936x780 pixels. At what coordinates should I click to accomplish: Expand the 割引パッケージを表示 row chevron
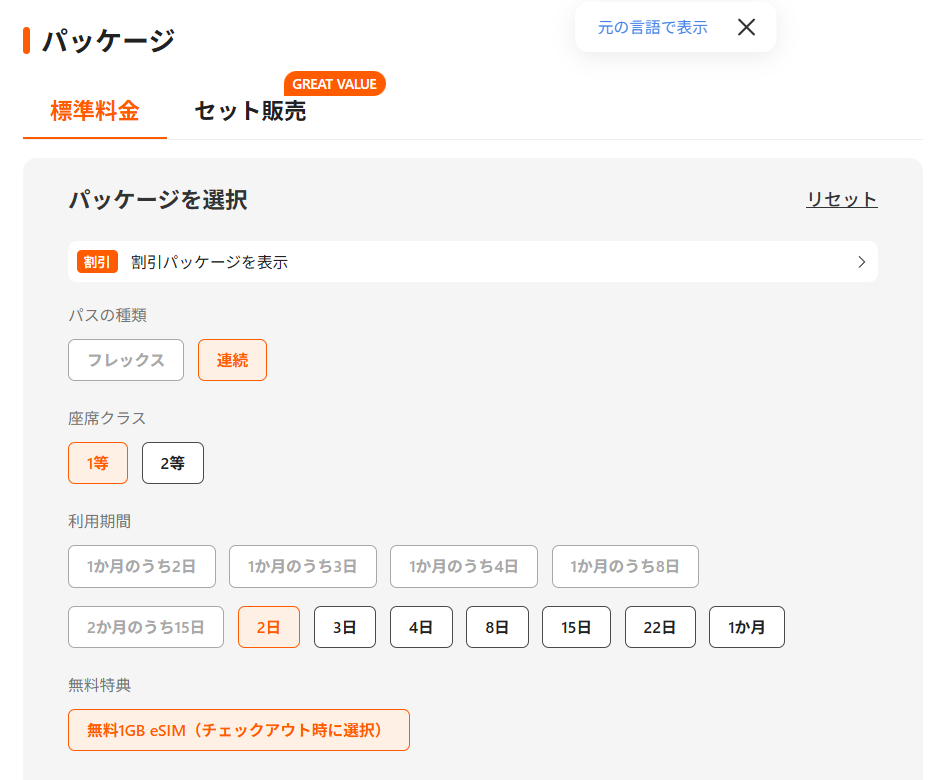click(861, 262)
